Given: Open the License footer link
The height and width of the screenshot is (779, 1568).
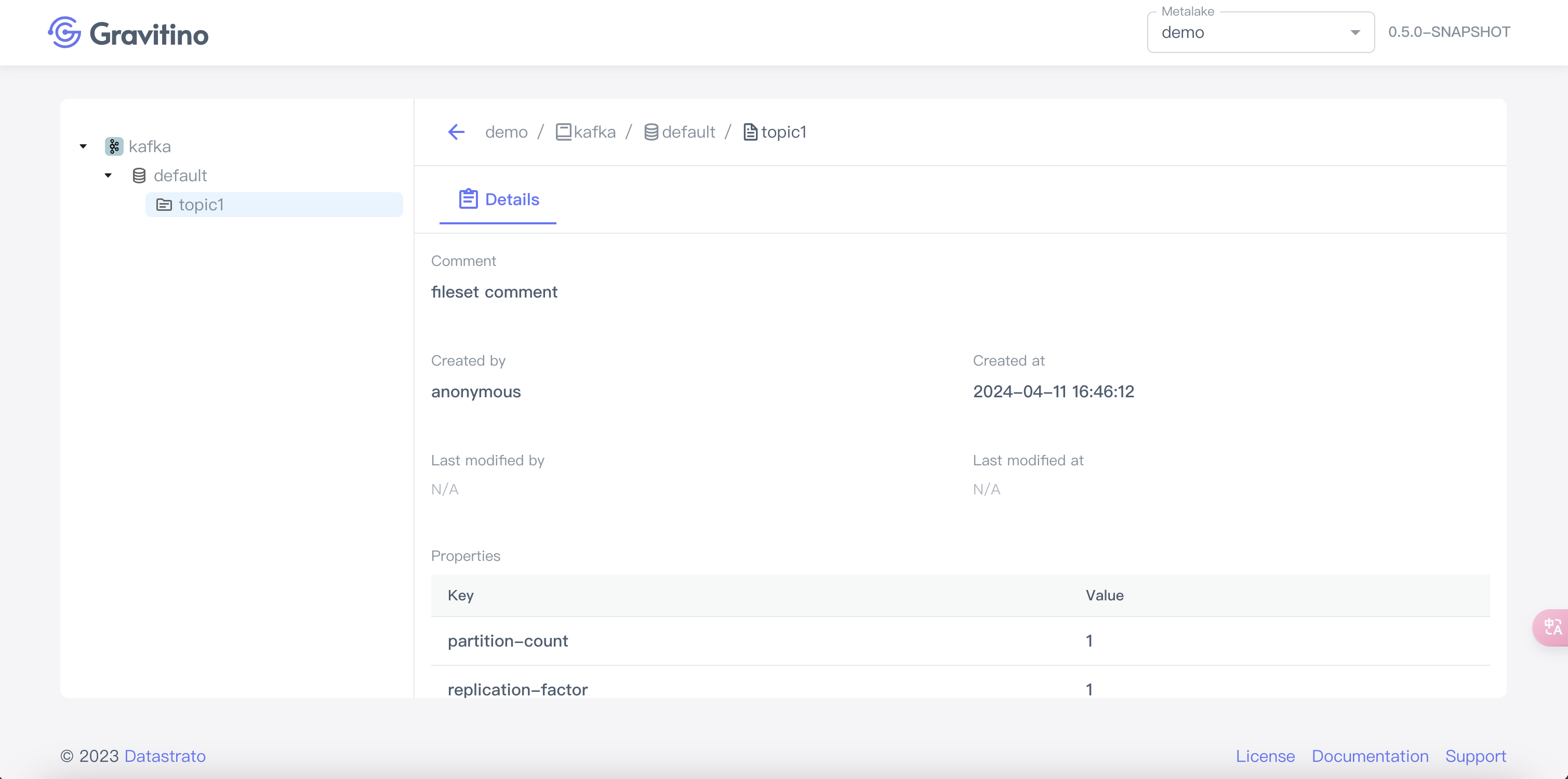Looking at the screenshot, I should (x=1265, y=756).
